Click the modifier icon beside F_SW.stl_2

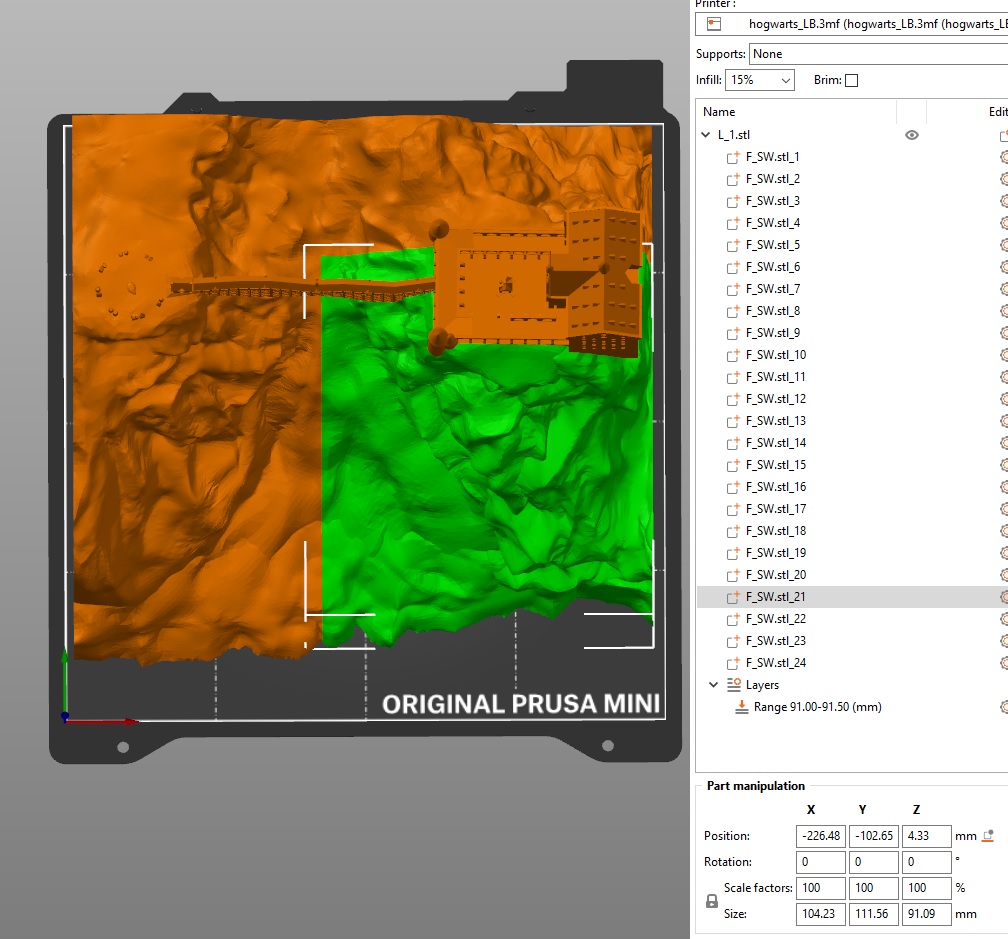click(733, 179)
